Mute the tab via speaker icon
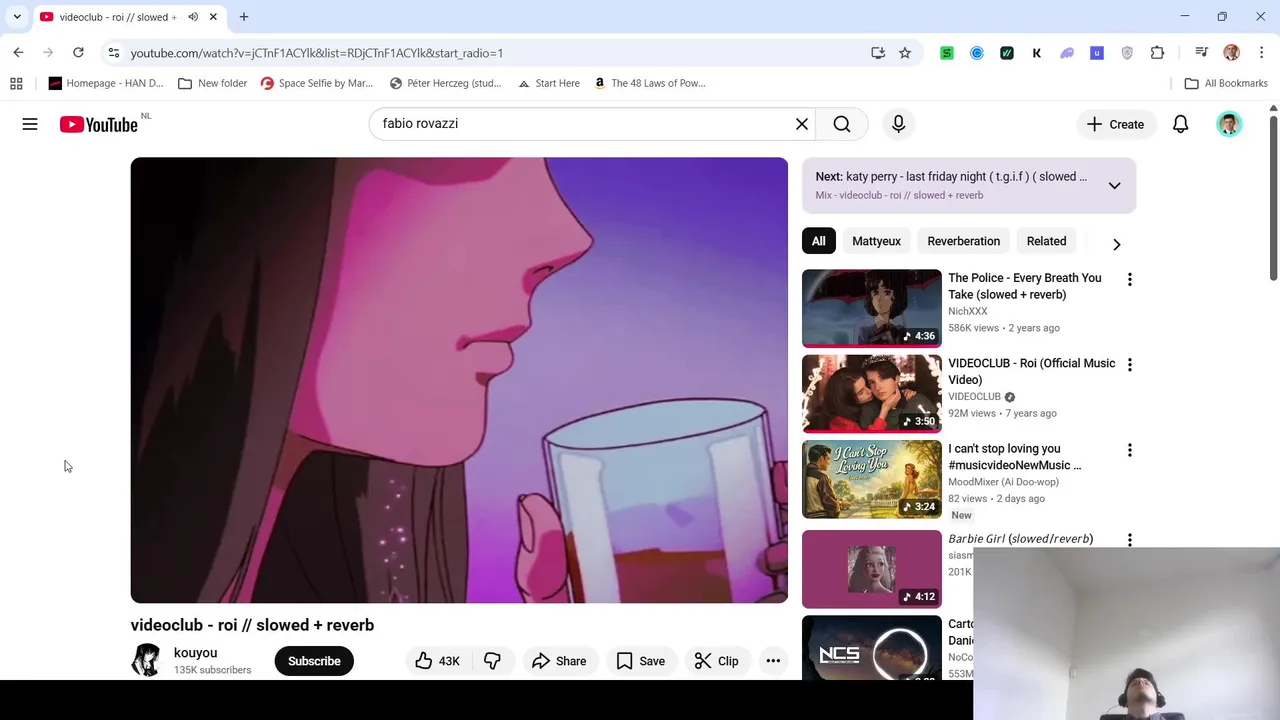The width and height of the screenshot is (1280, 720). [x=193, y=17]
